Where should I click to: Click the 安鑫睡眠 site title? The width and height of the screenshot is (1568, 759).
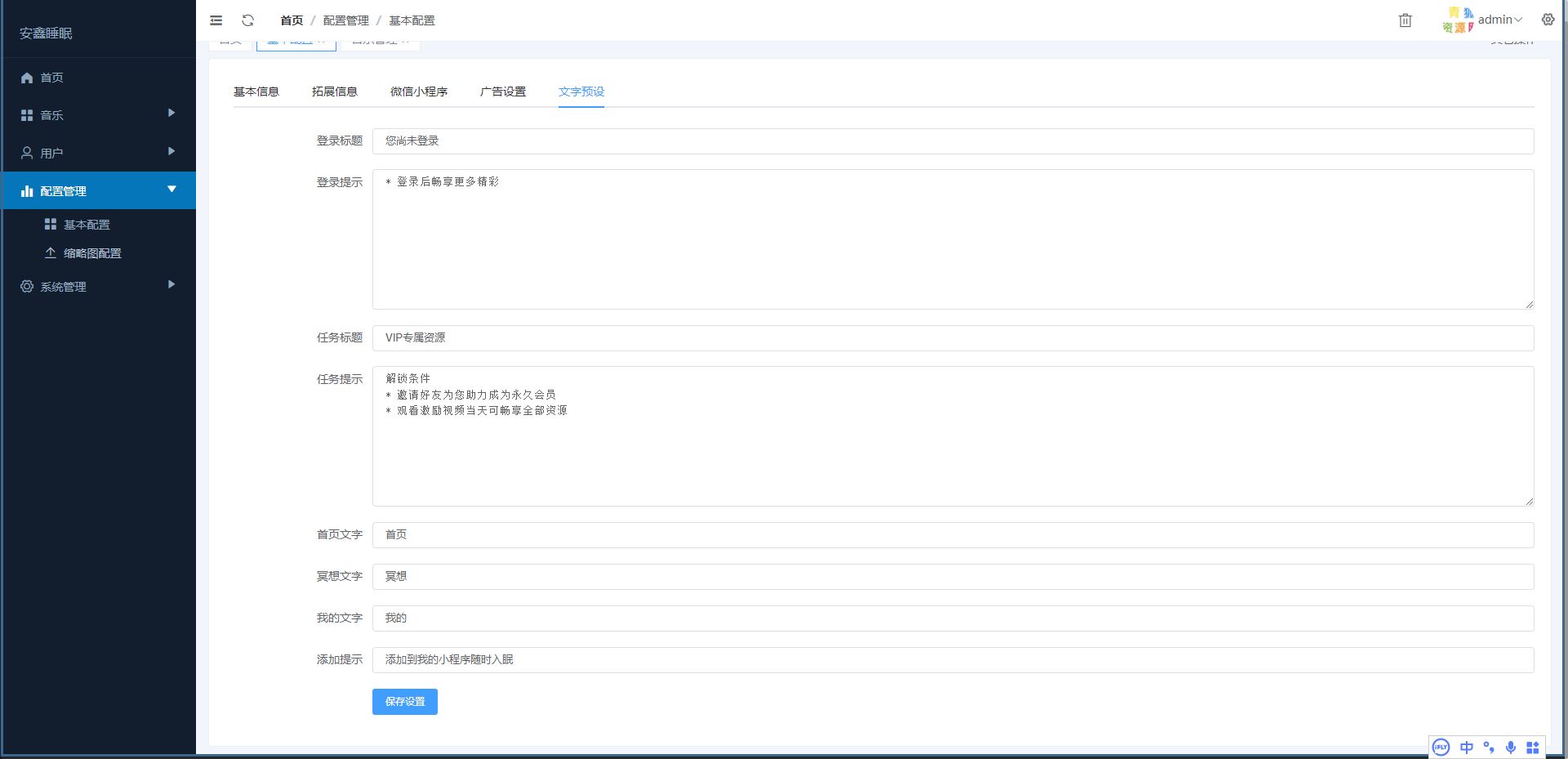tap(46, 33)
